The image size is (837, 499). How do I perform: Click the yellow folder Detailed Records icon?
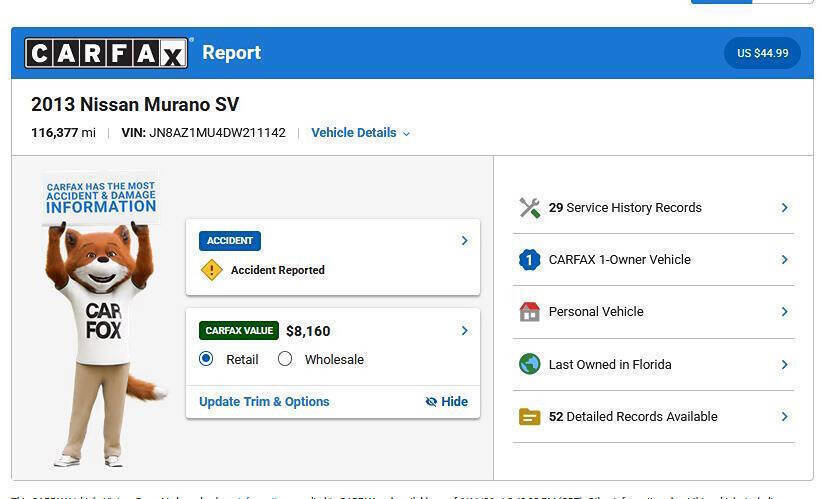(530, 416)
